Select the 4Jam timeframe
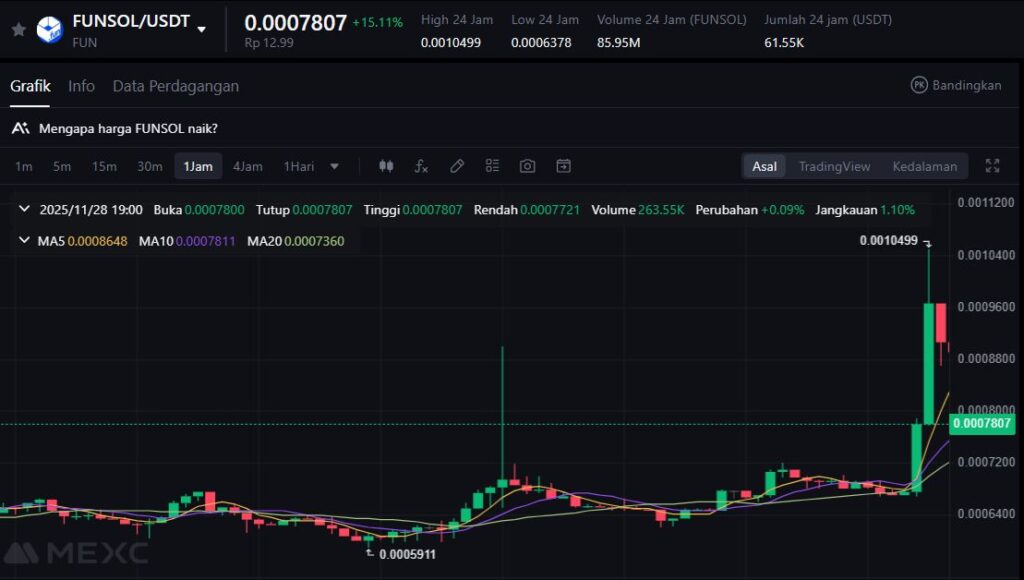This screenshot has width=1024, height=580. click(x=248, y=166)
